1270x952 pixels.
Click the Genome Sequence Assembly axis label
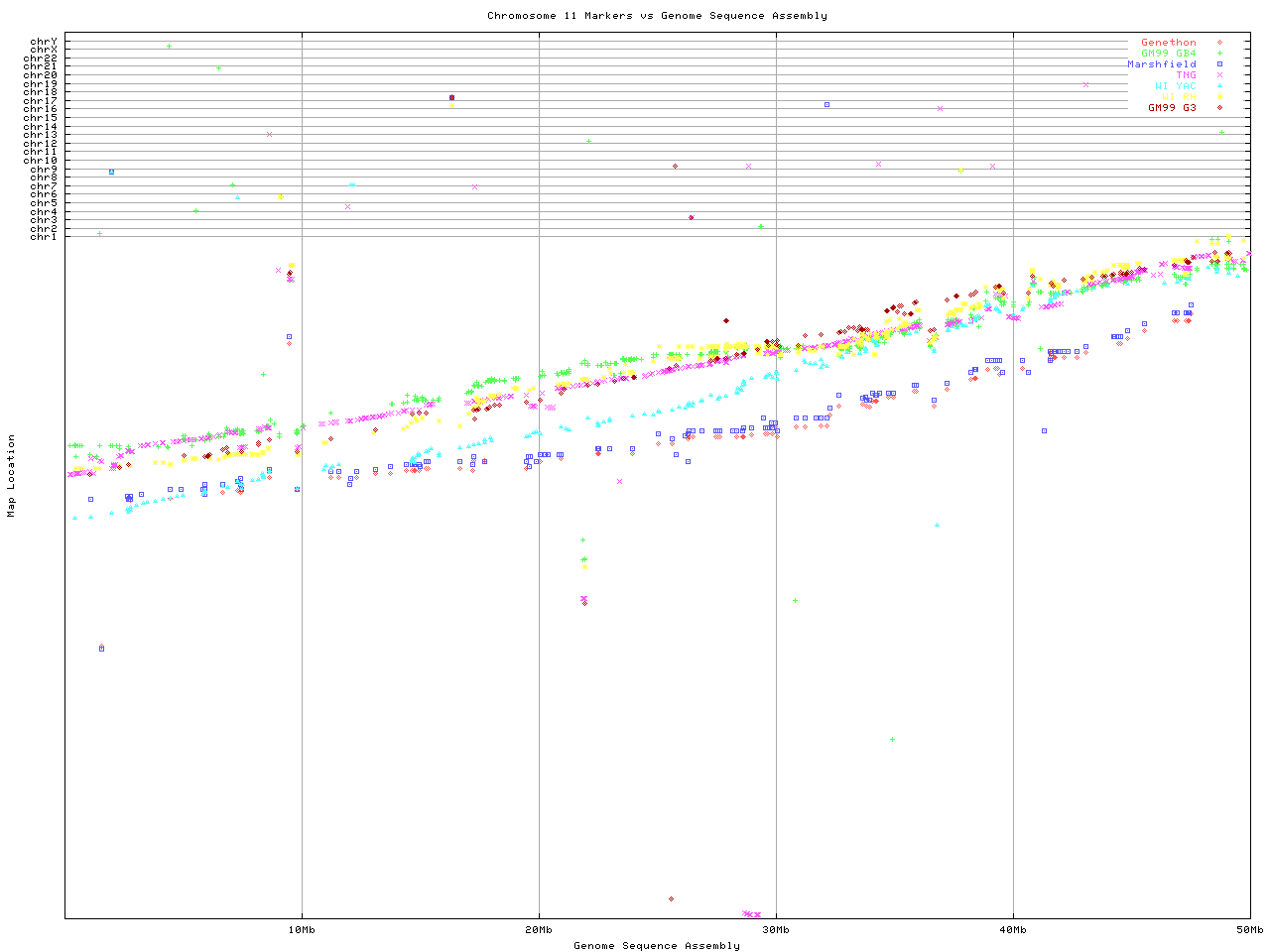[657, 946]
